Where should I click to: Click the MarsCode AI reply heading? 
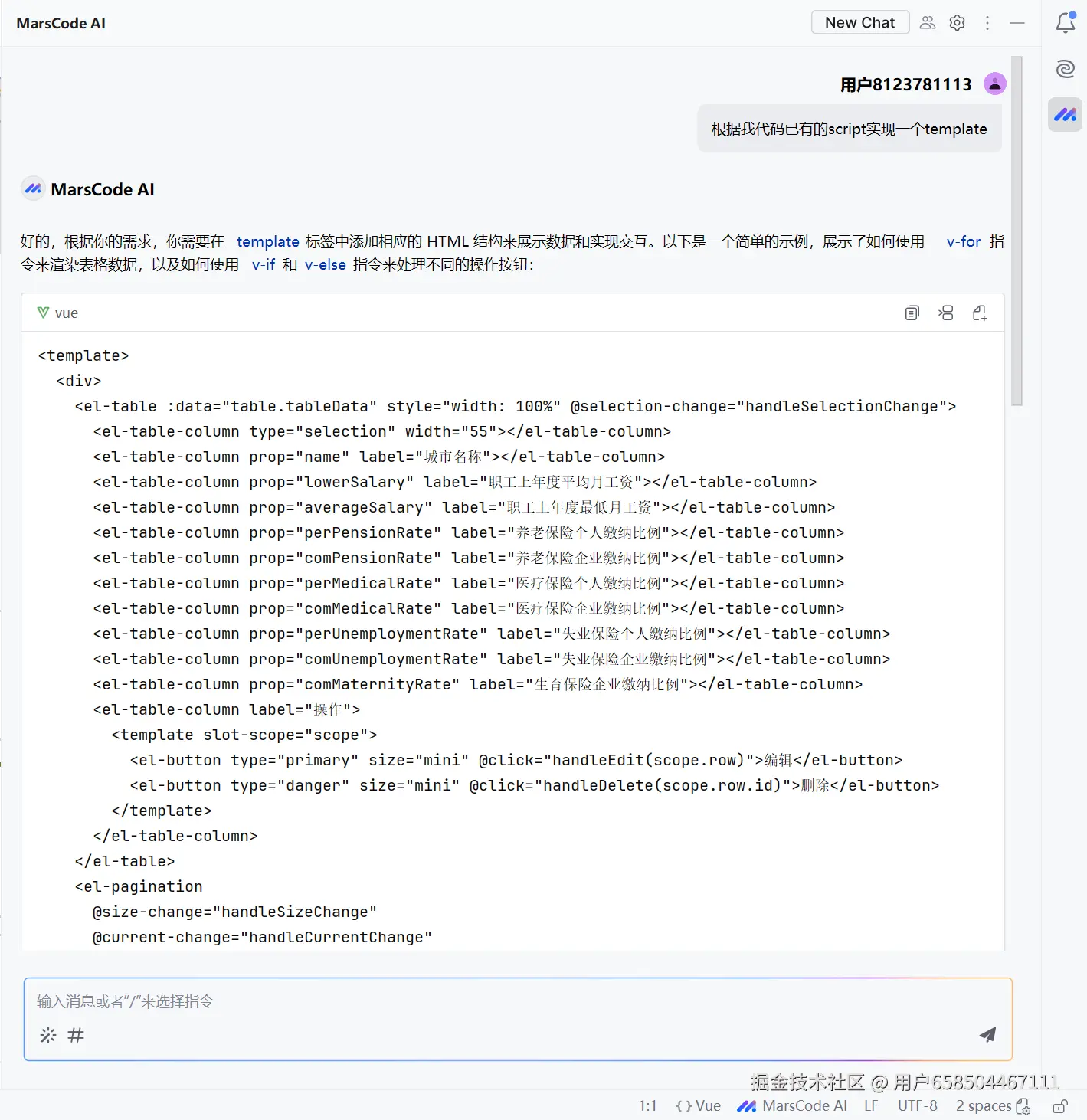102,189
